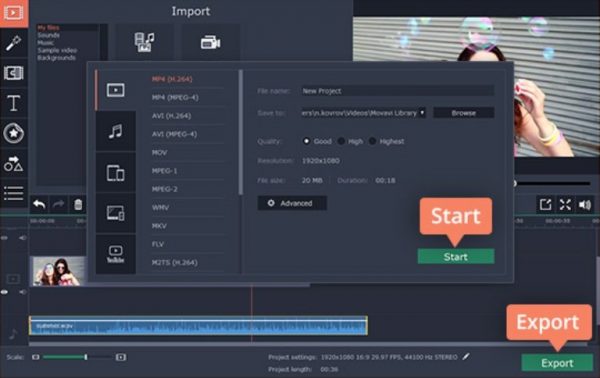The image size is (600, 378).
Task: Click the Add Media Files icon
Action: [x=145, y=42]
